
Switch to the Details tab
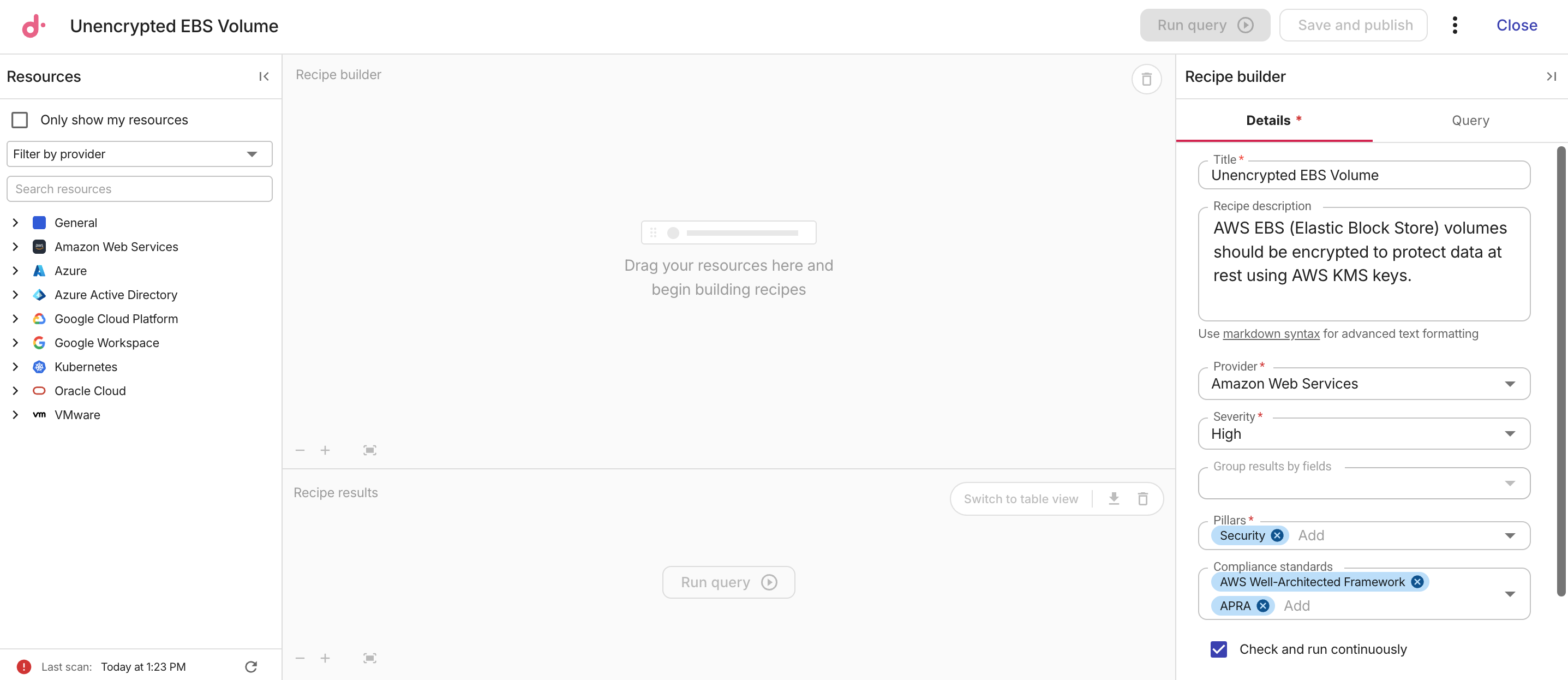pos(1273,121)
